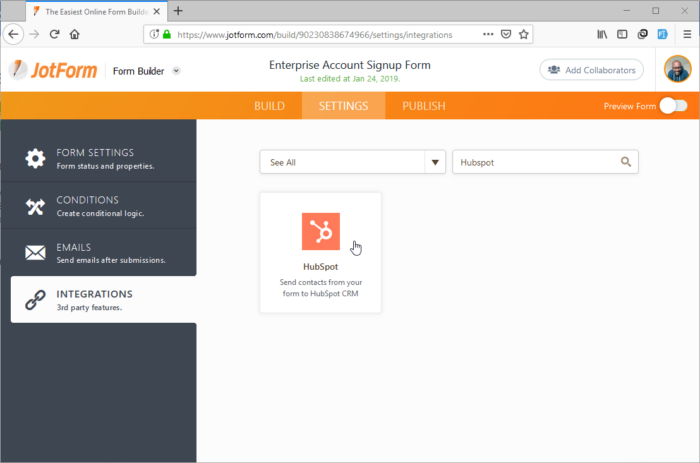The image size is (700, 463).
Task: Click the Integrations chain link icon
Action: click(35, 300)
